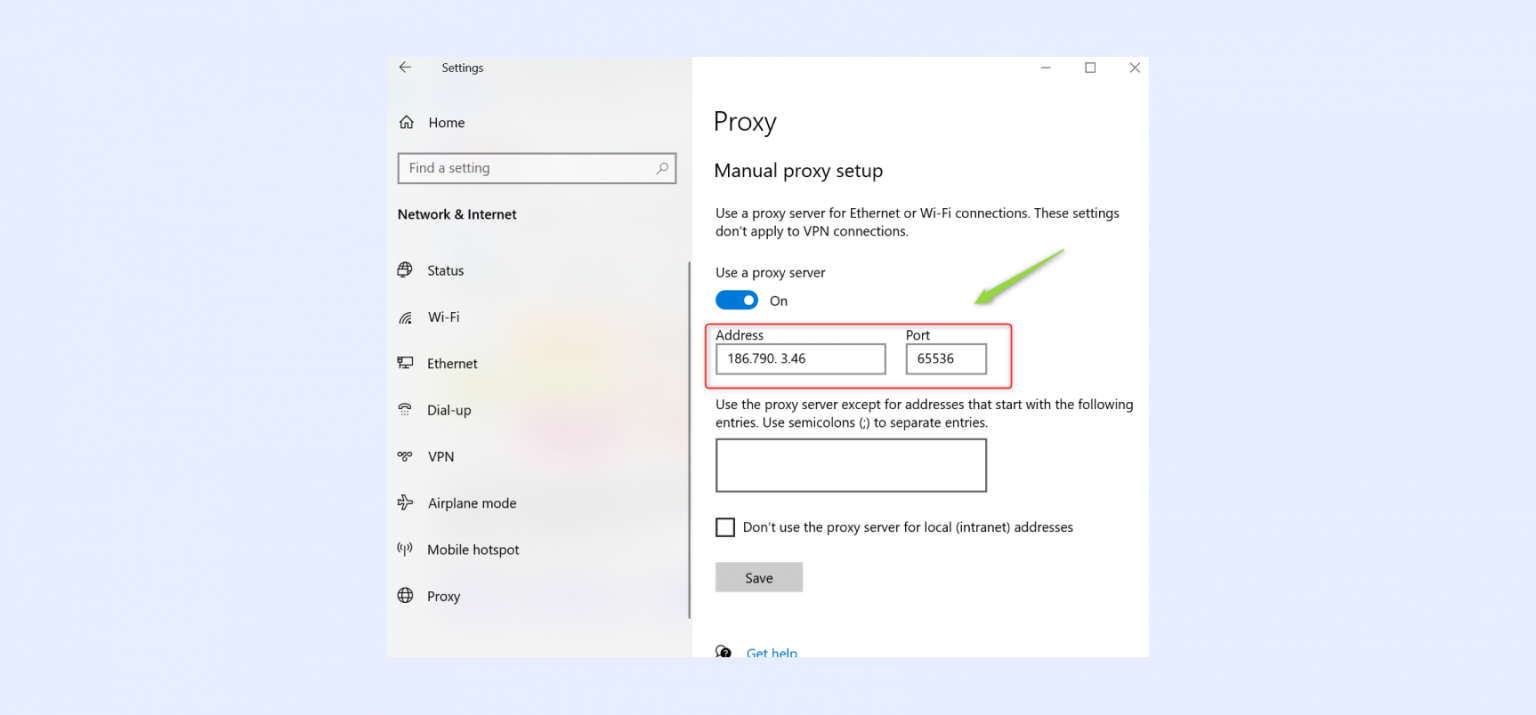
Task: Click the Dial-up icon
Action: (406, 410)
